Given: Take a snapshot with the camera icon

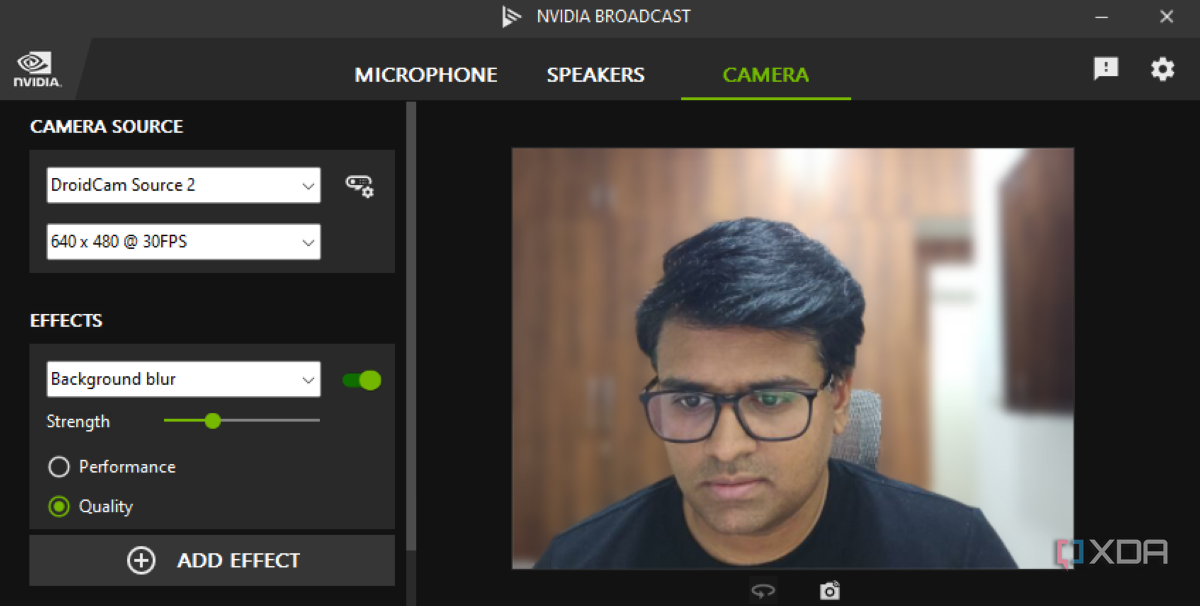Looking at the screenshot, I should (x=830, y=591).
